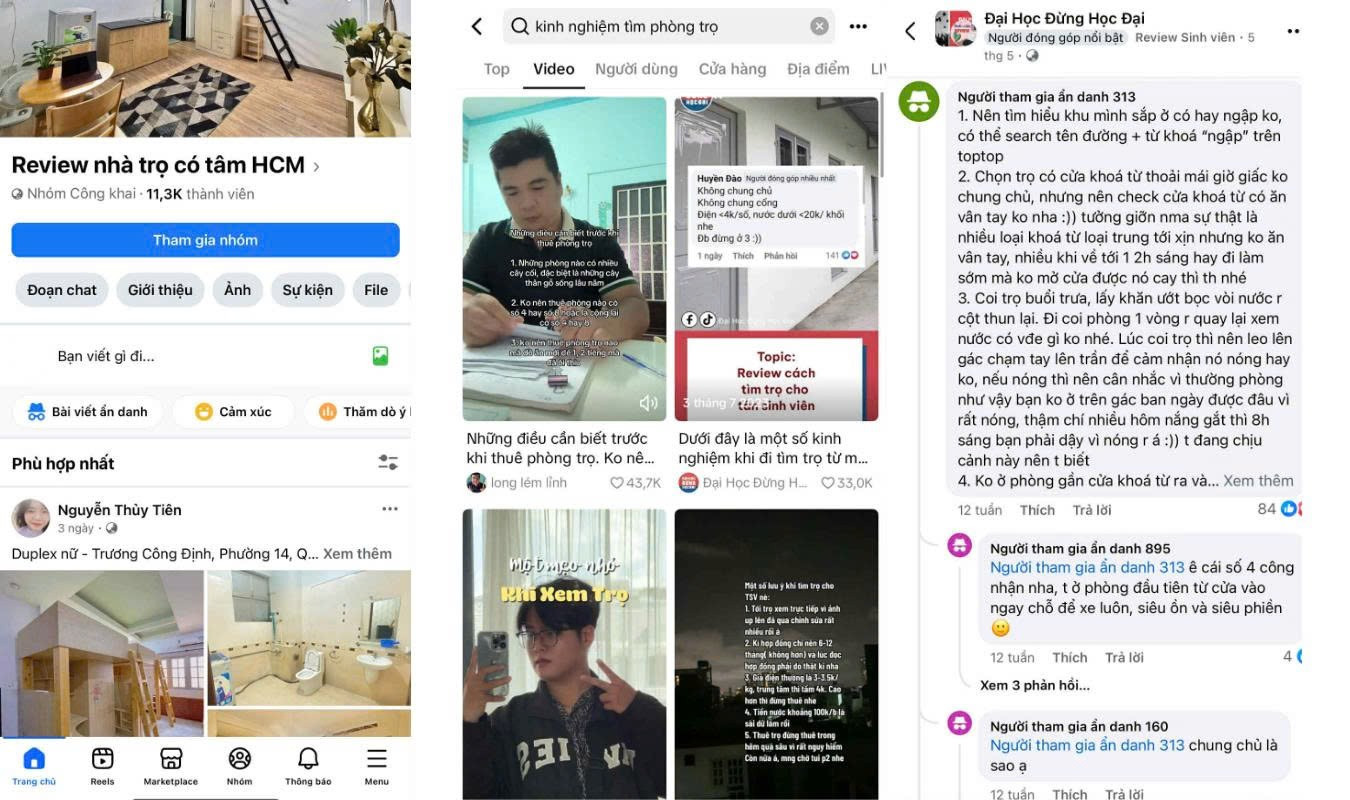Open the Reels tab icon
This screenshot has width=1350, height=800.
point(102,758)
